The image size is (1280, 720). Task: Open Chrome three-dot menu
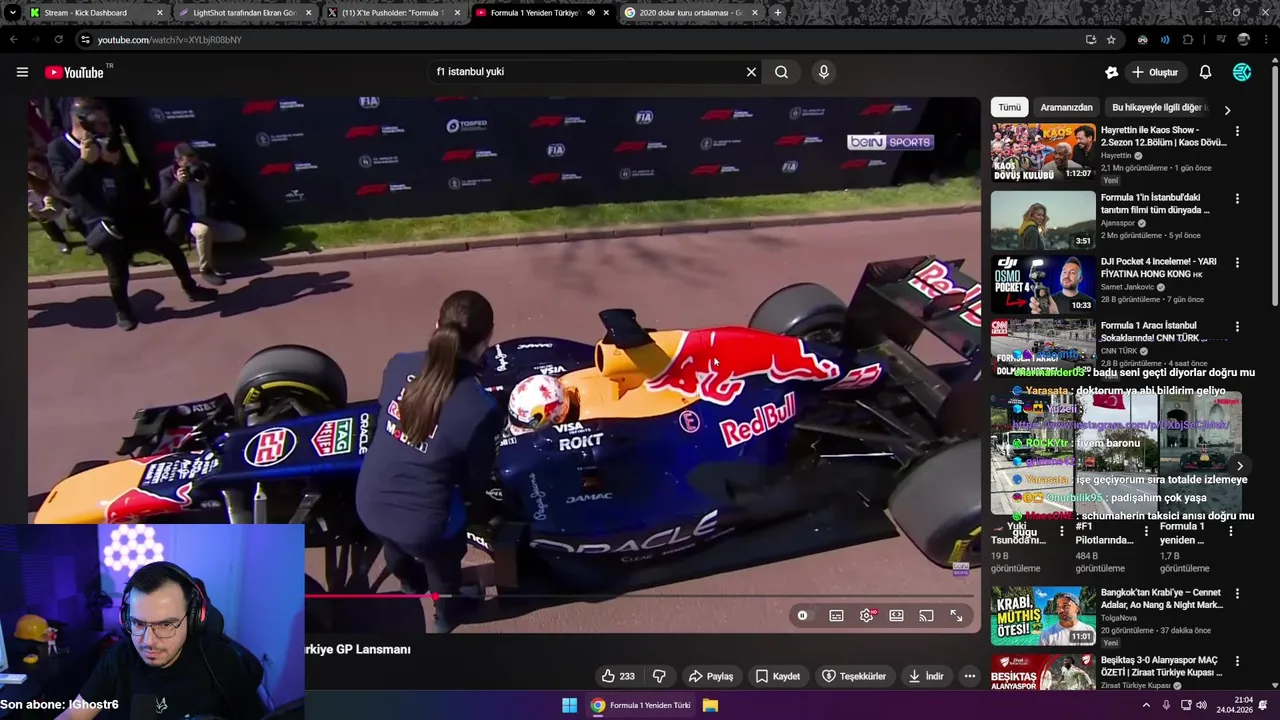coord(1264,40)
